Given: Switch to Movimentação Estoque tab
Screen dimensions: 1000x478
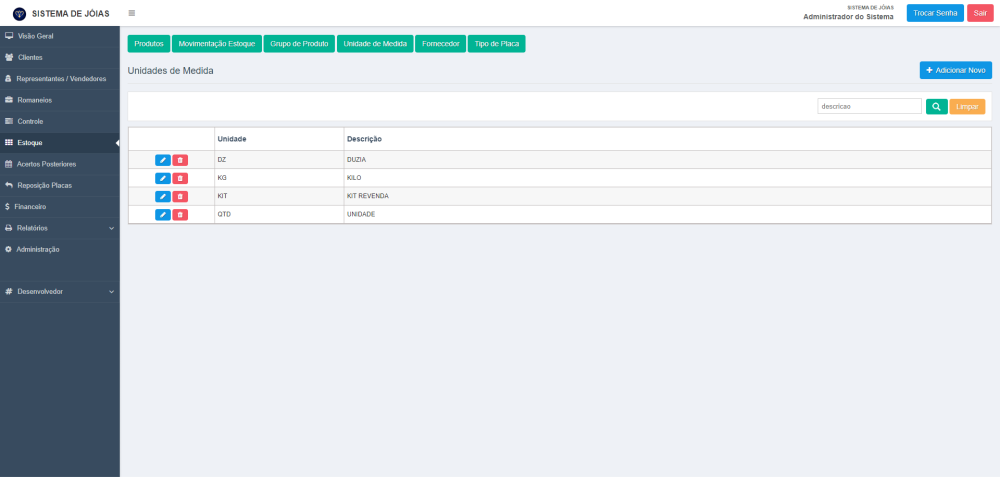Looking at the screenshot, I should [217, 44].
